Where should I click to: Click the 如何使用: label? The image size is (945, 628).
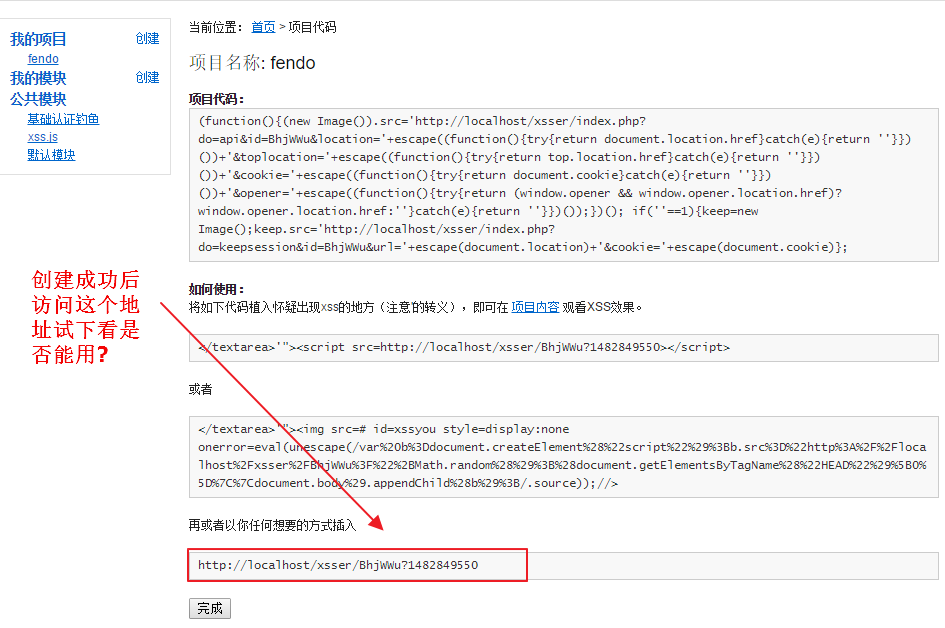tap(216, 289)
